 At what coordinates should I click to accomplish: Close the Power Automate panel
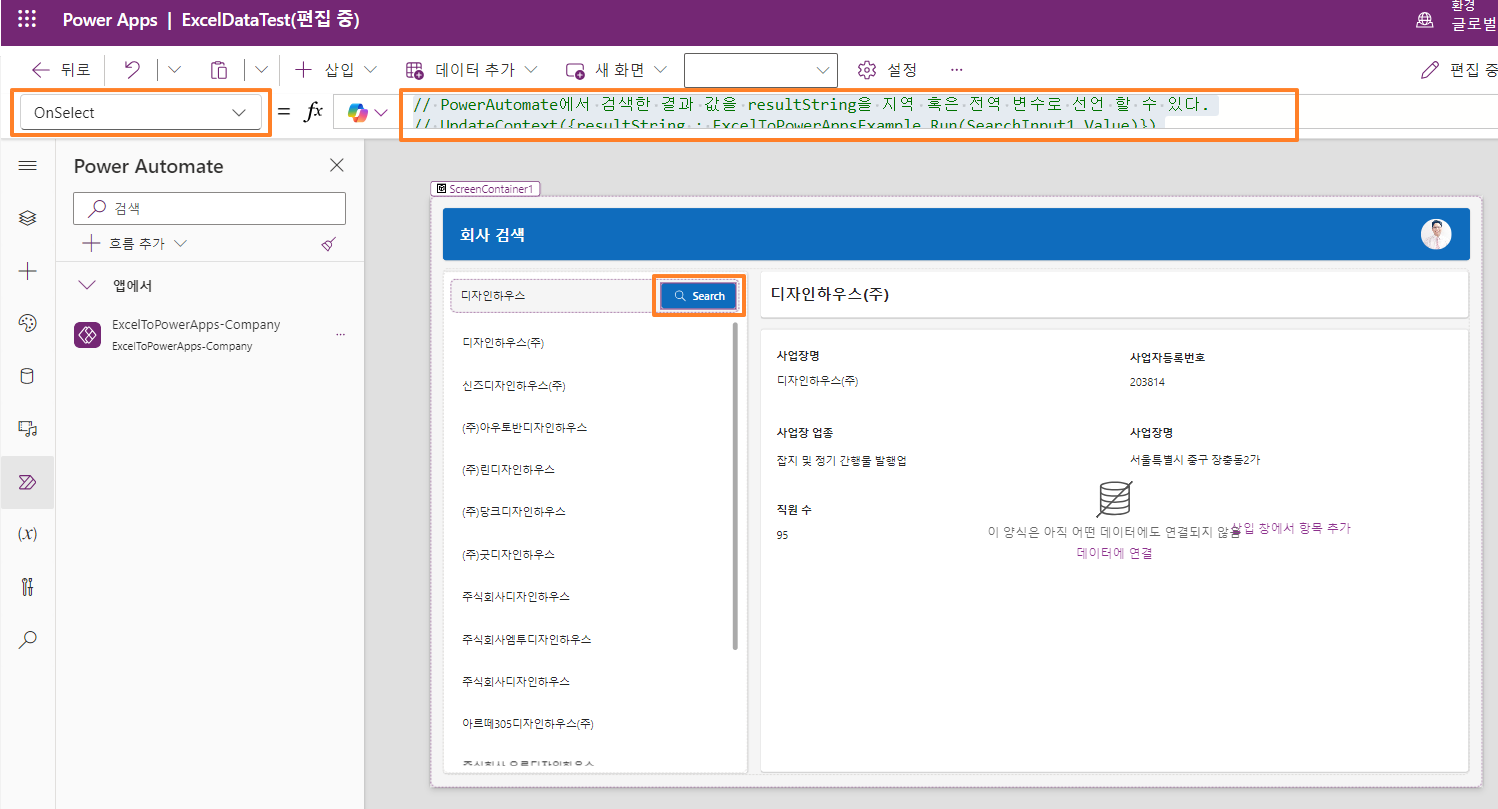pos(337,166)
